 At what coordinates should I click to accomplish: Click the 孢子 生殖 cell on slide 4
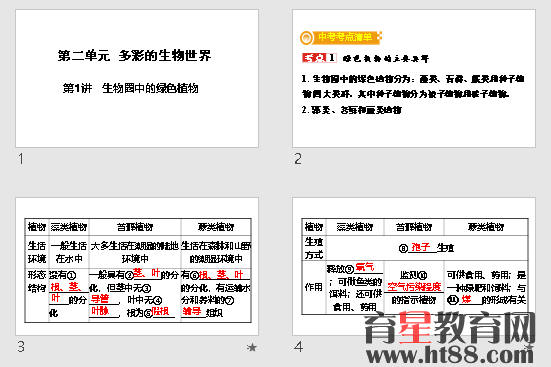(x=427, y=248)
